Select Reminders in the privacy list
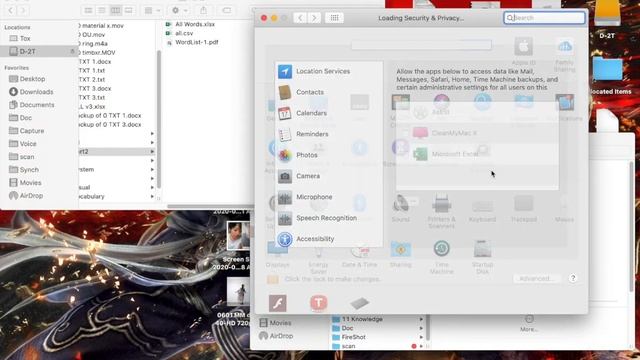640x360 pixels. (x=329, y=134)
